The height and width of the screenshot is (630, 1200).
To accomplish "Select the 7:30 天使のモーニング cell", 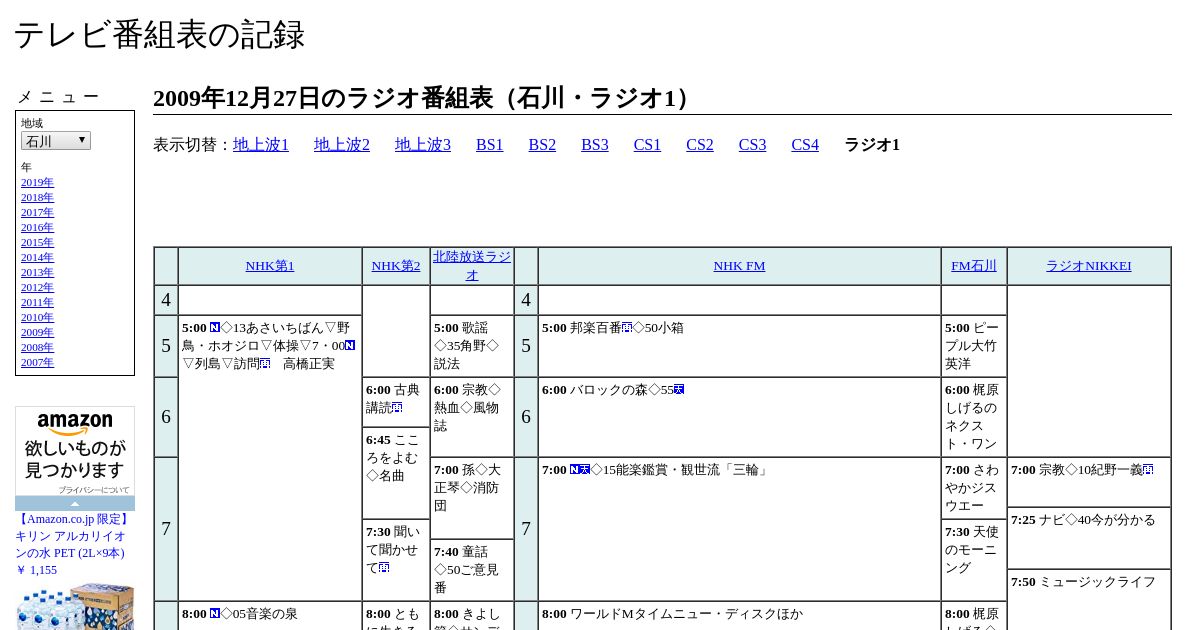I will pos(974,560).
